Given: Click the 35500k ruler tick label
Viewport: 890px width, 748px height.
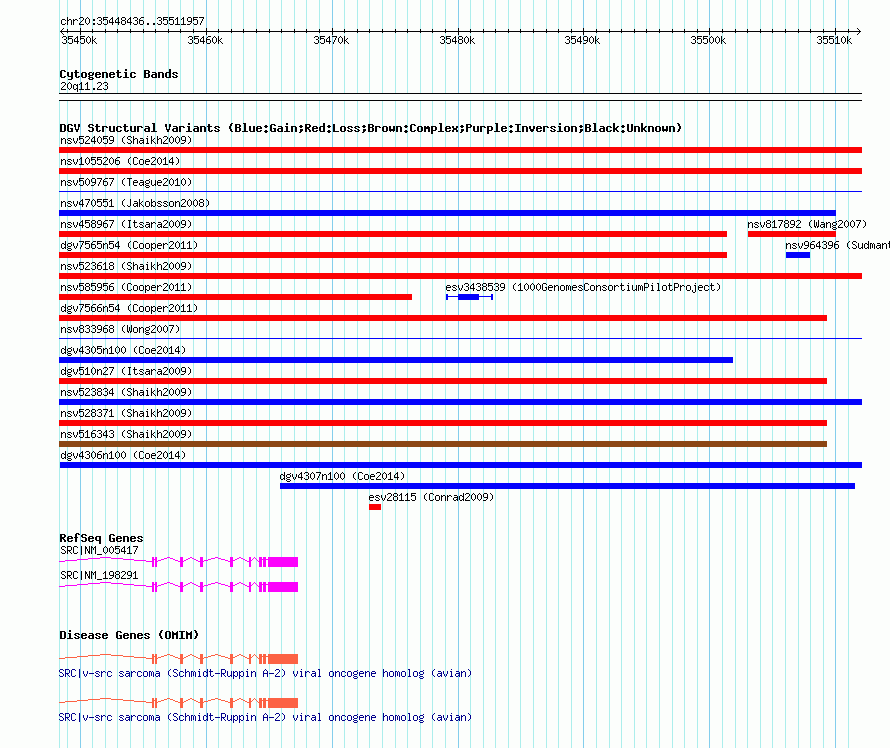Looking at the screenshot, I should coord(708,40).
